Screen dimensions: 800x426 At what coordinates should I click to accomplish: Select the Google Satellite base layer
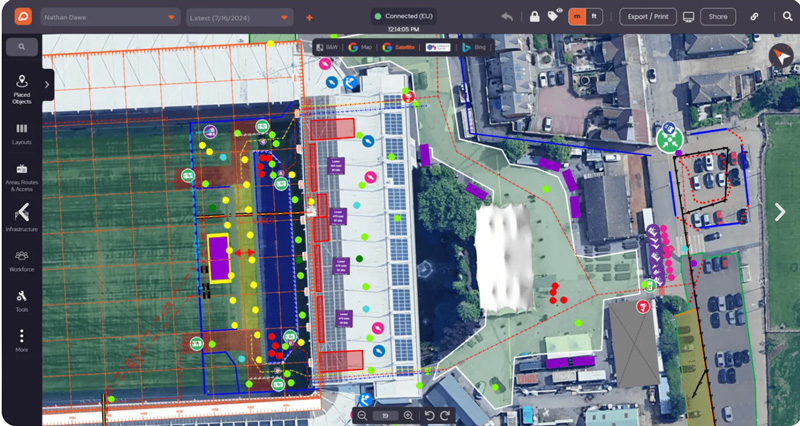(399, 47)
